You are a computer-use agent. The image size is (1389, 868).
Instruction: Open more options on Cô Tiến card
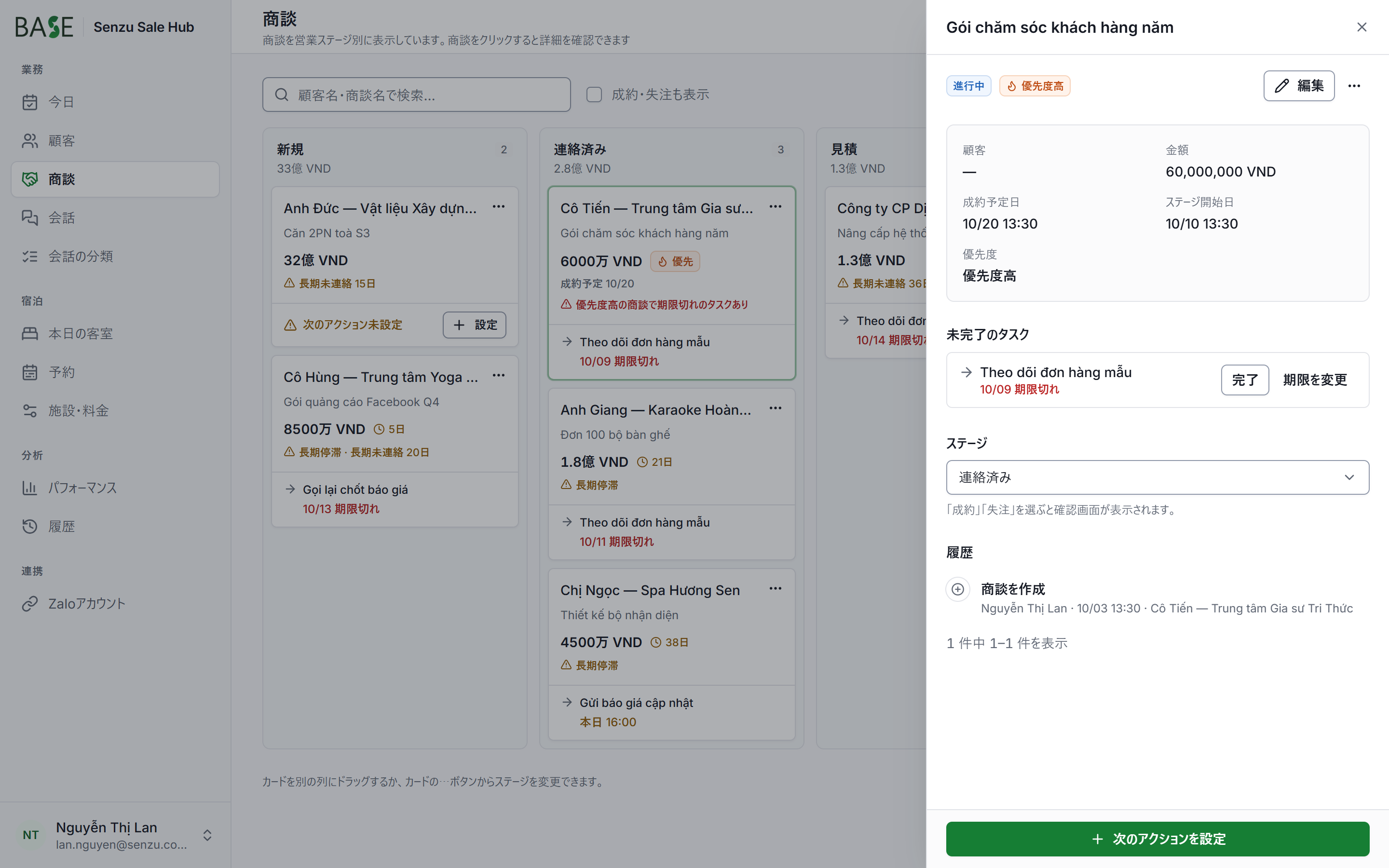(776, 207)
